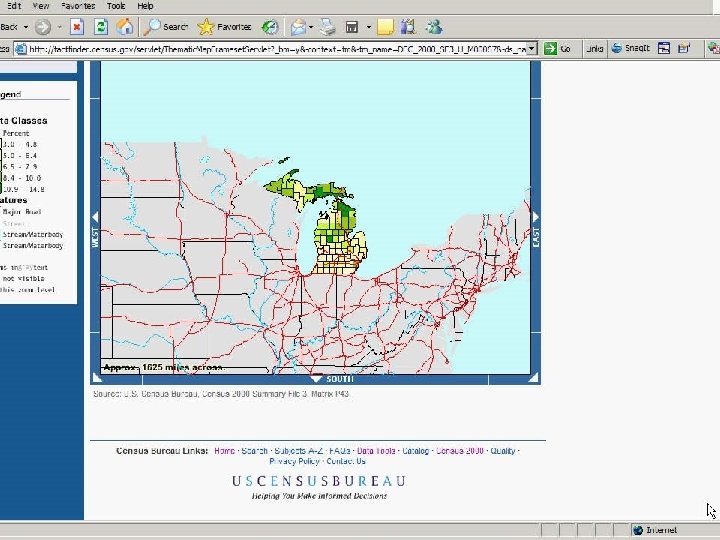Open the Forward history dropdown arrow

60,27
